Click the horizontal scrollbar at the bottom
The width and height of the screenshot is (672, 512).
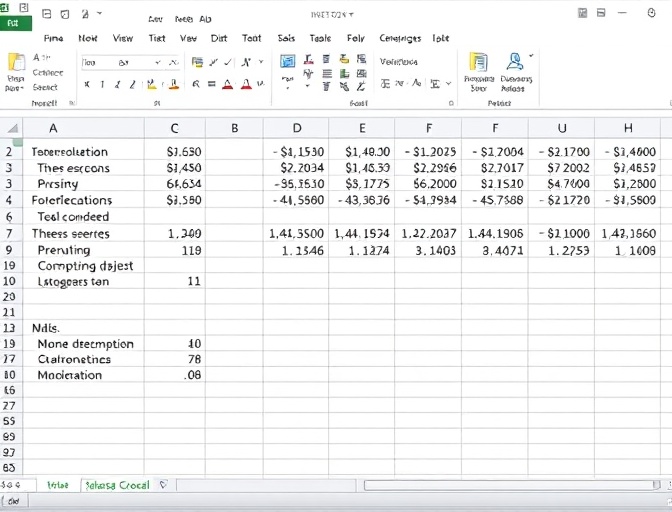coord(500,485)
